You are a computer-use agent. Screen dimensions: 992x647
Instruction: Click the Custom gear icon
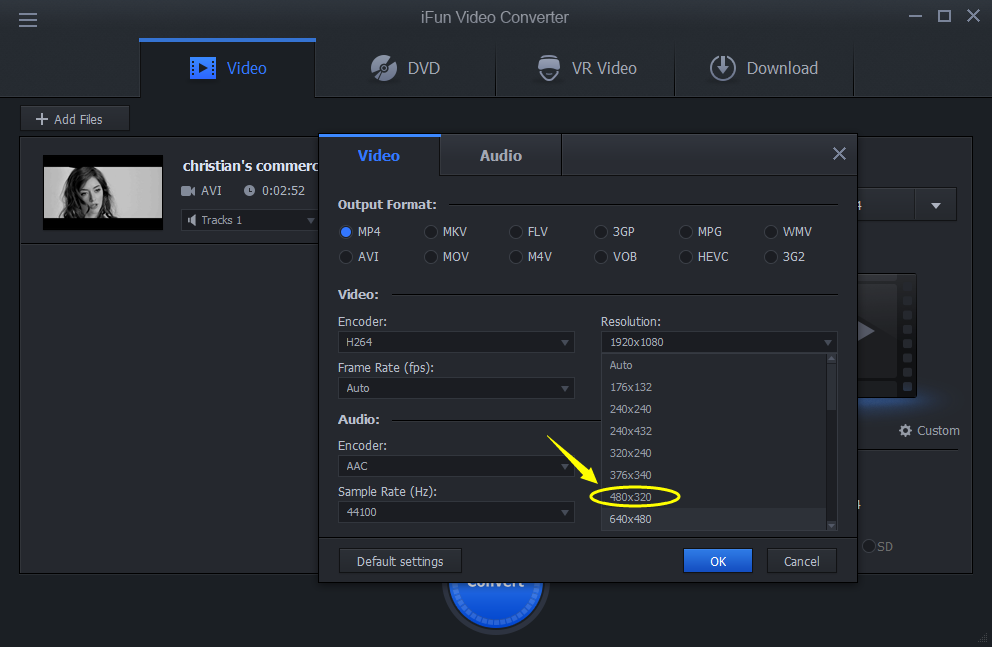pyautogui.click(x=905, y=431)
